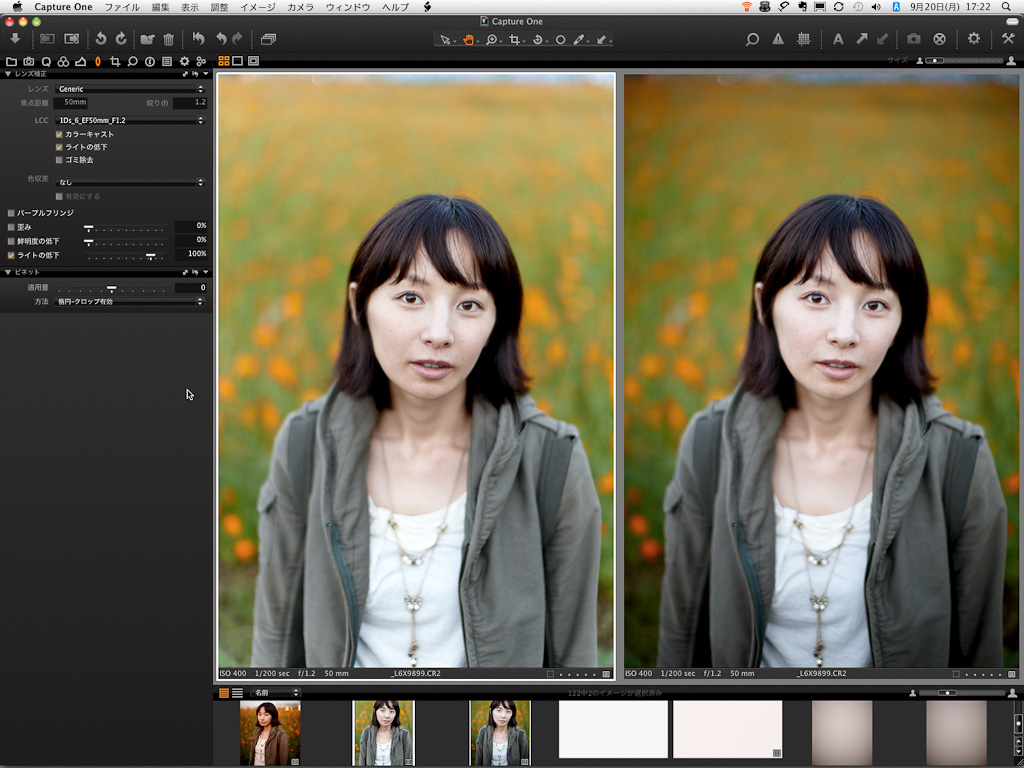Select the first portrait thumbnail in browser

270,733
